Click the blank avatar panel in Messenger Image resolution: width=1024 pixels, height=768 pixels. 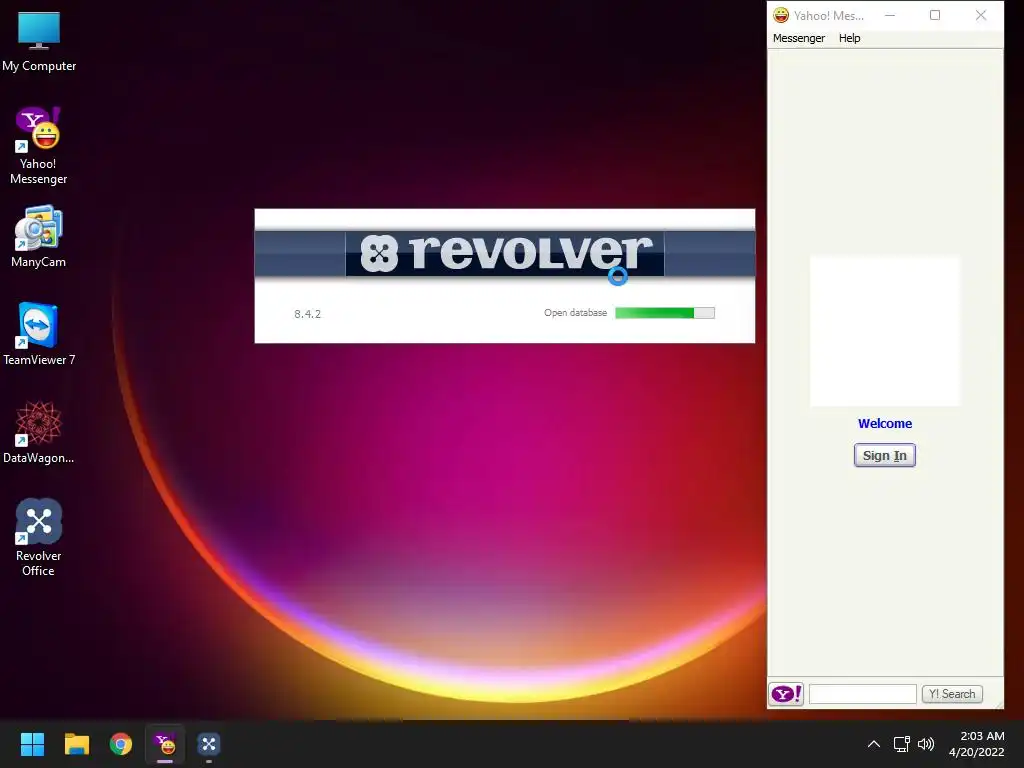pos(885,331)
